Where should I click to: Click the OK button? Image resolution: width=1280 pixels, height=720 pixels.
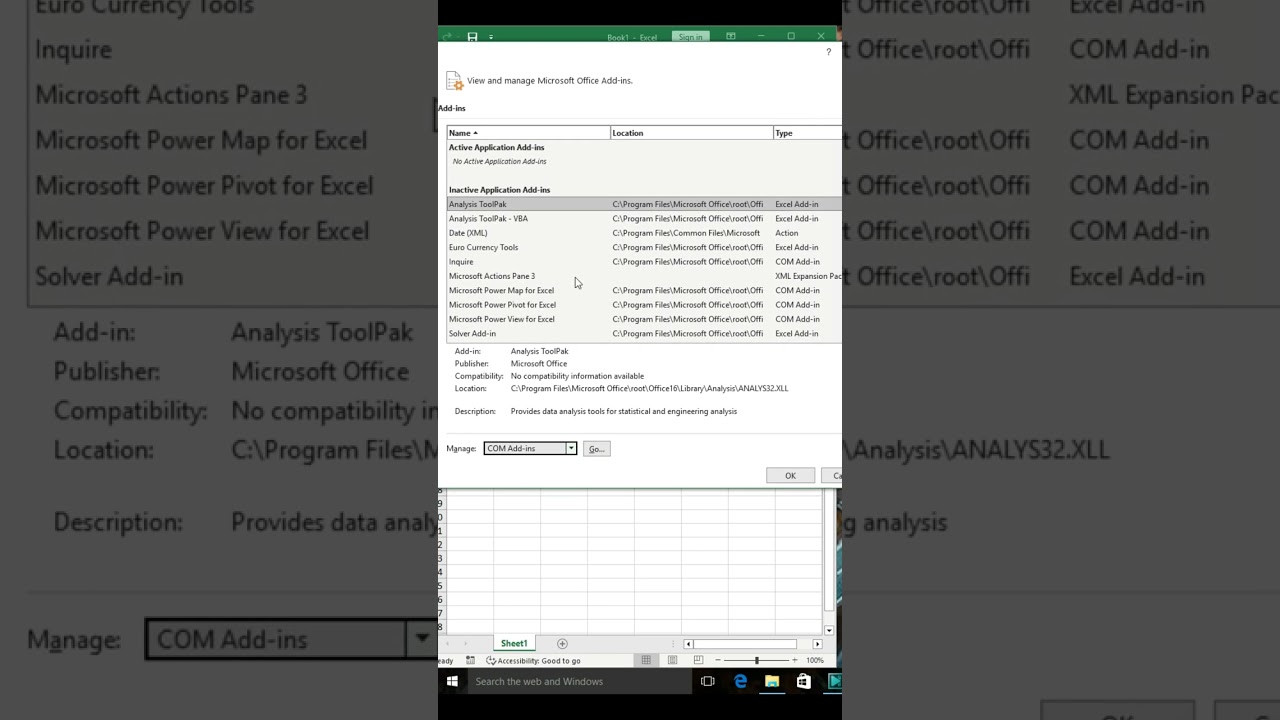point(790,476)
